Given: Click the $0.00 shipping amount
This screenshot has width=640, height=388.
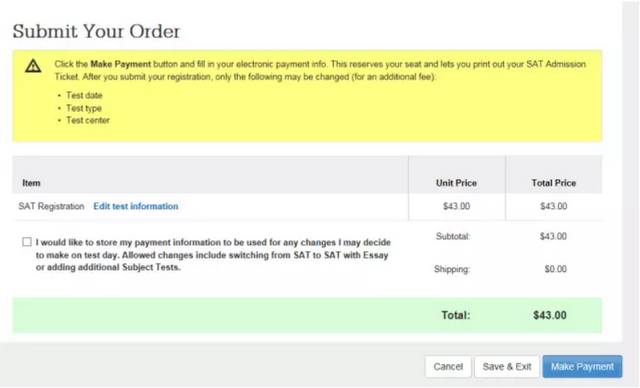Looking at the screenshot, I should (556, 269).
